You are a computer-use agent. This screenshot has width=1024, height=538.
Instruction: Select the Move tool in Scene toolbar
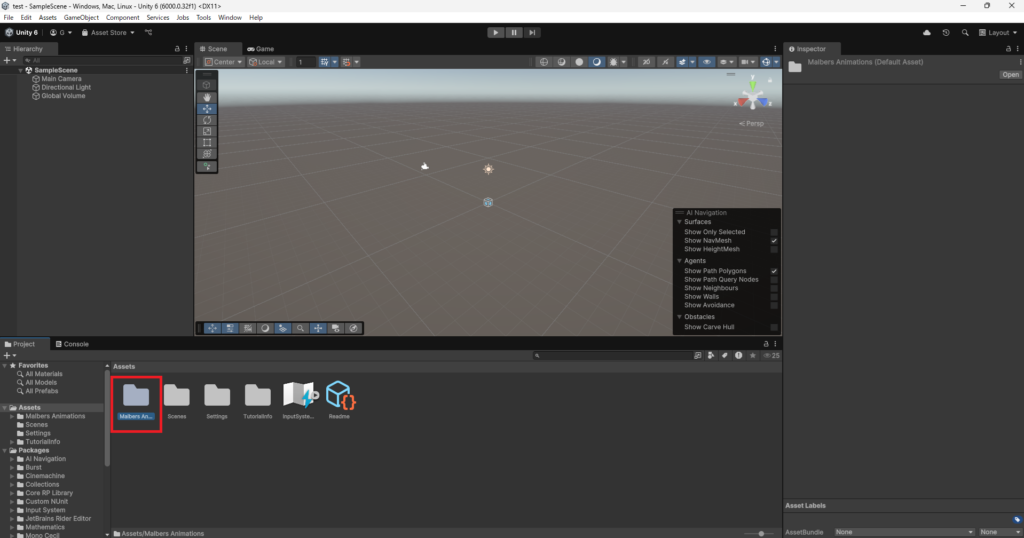click(207, 109)
